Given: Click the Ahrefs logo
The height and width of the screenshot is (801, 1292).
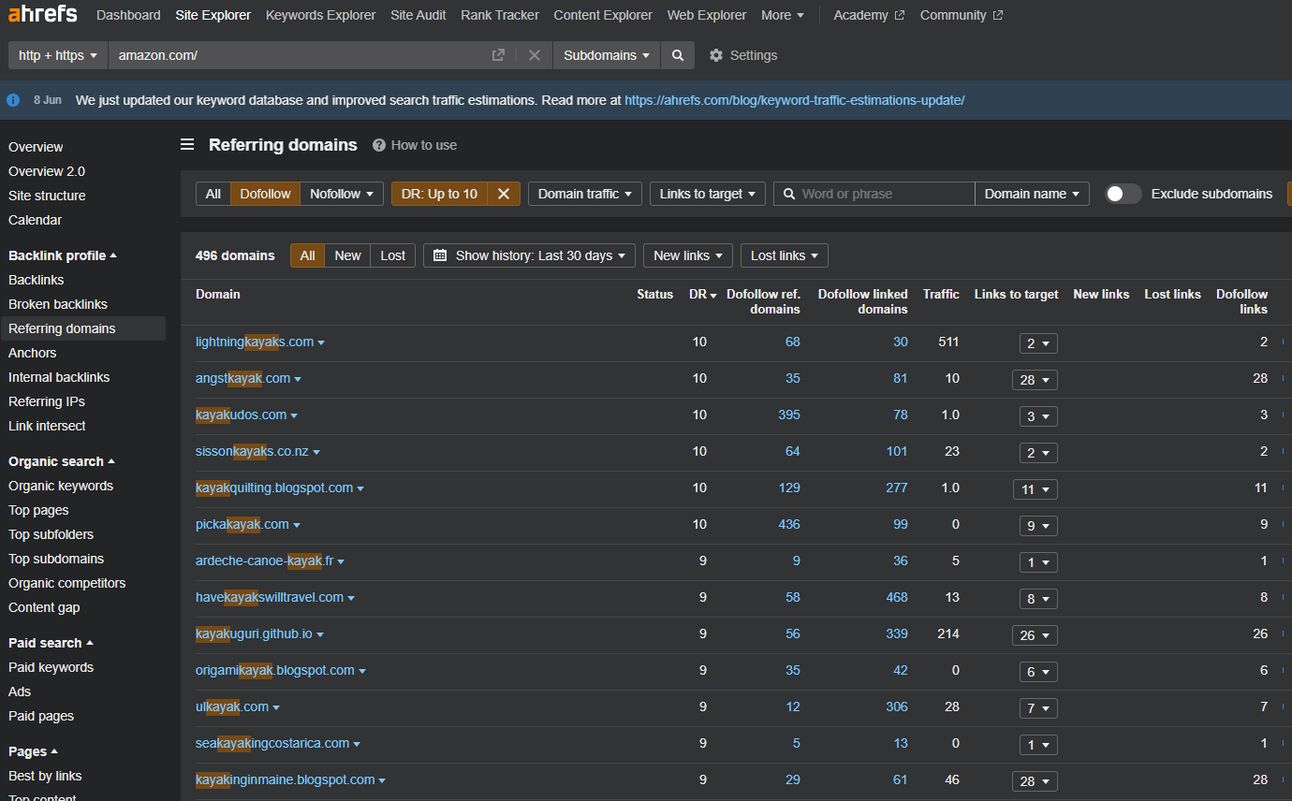Looking at the screenshot, I should (42, 15).
